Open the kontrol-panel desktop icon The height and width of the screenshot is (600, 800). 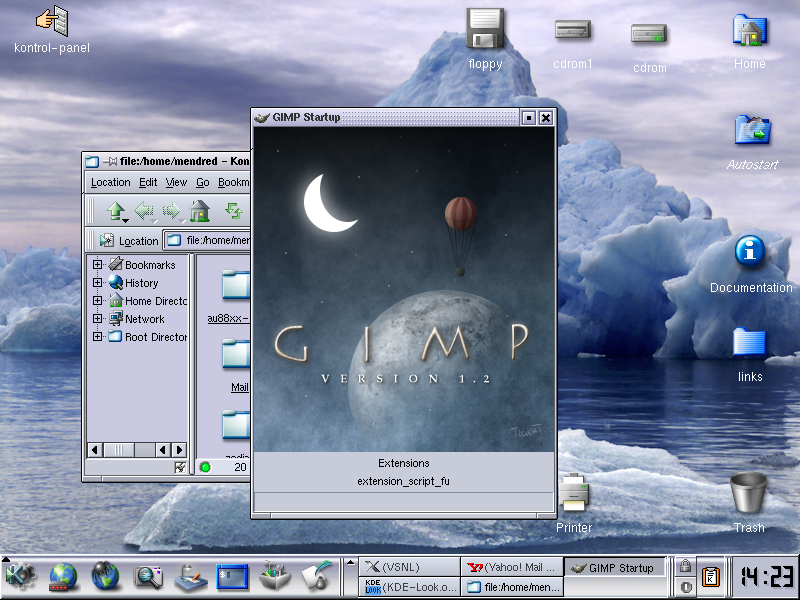pyautogui.click(x=52, y=21)
